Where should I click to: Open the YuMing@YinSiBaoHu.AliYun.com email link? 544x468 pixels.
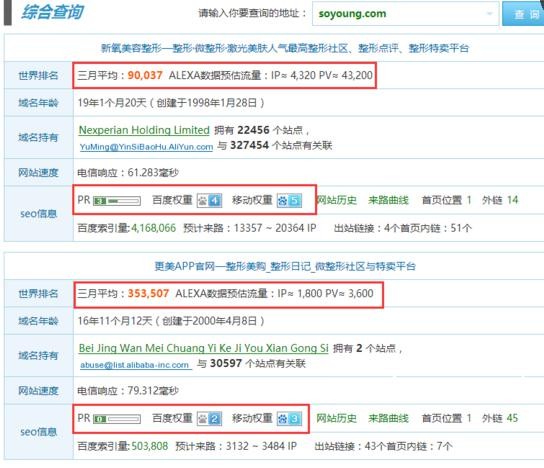[x=146, y=147]
